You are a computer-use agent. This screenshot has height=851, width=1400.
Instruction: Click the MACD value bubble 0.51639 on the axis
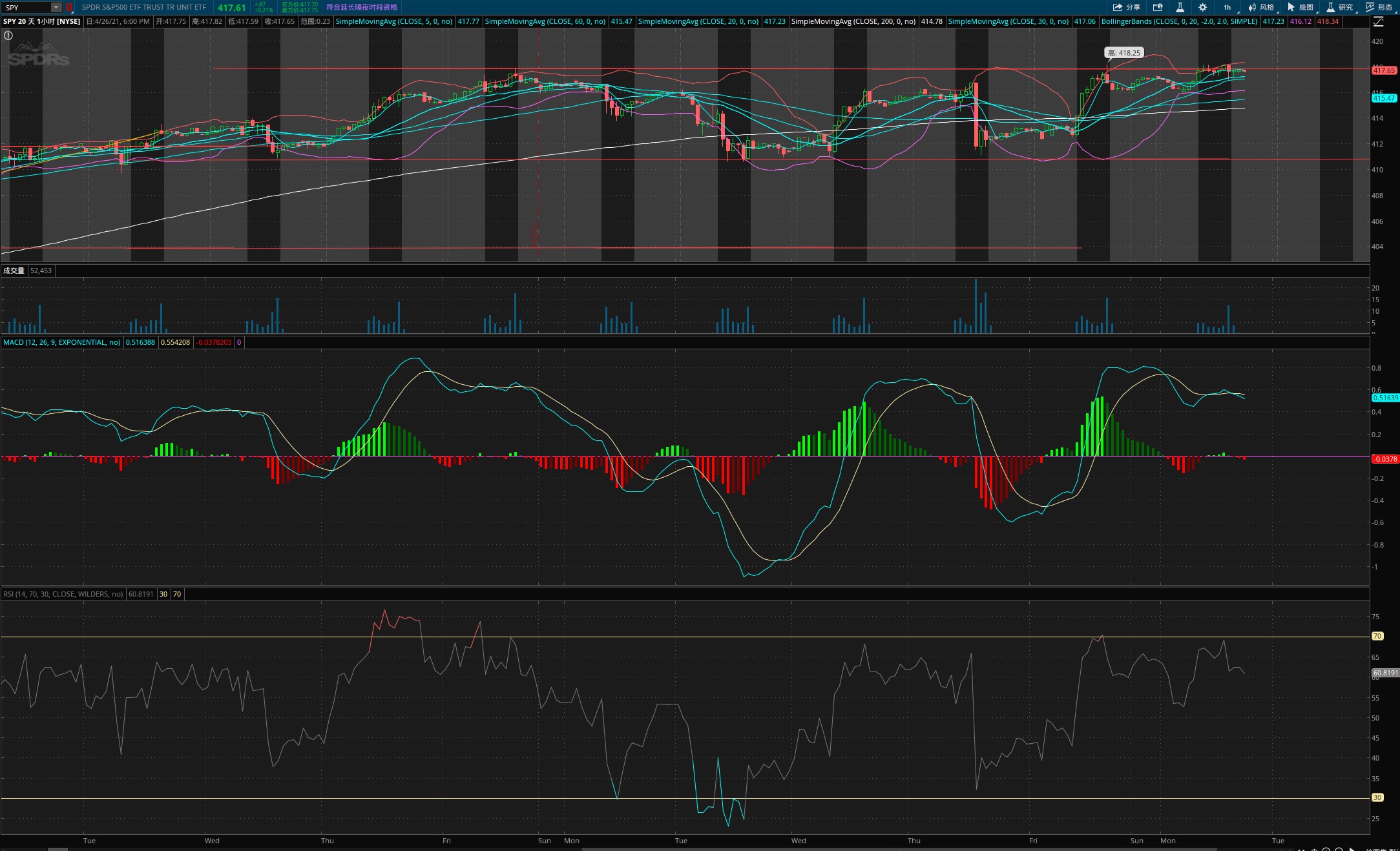click(1385, 398)
